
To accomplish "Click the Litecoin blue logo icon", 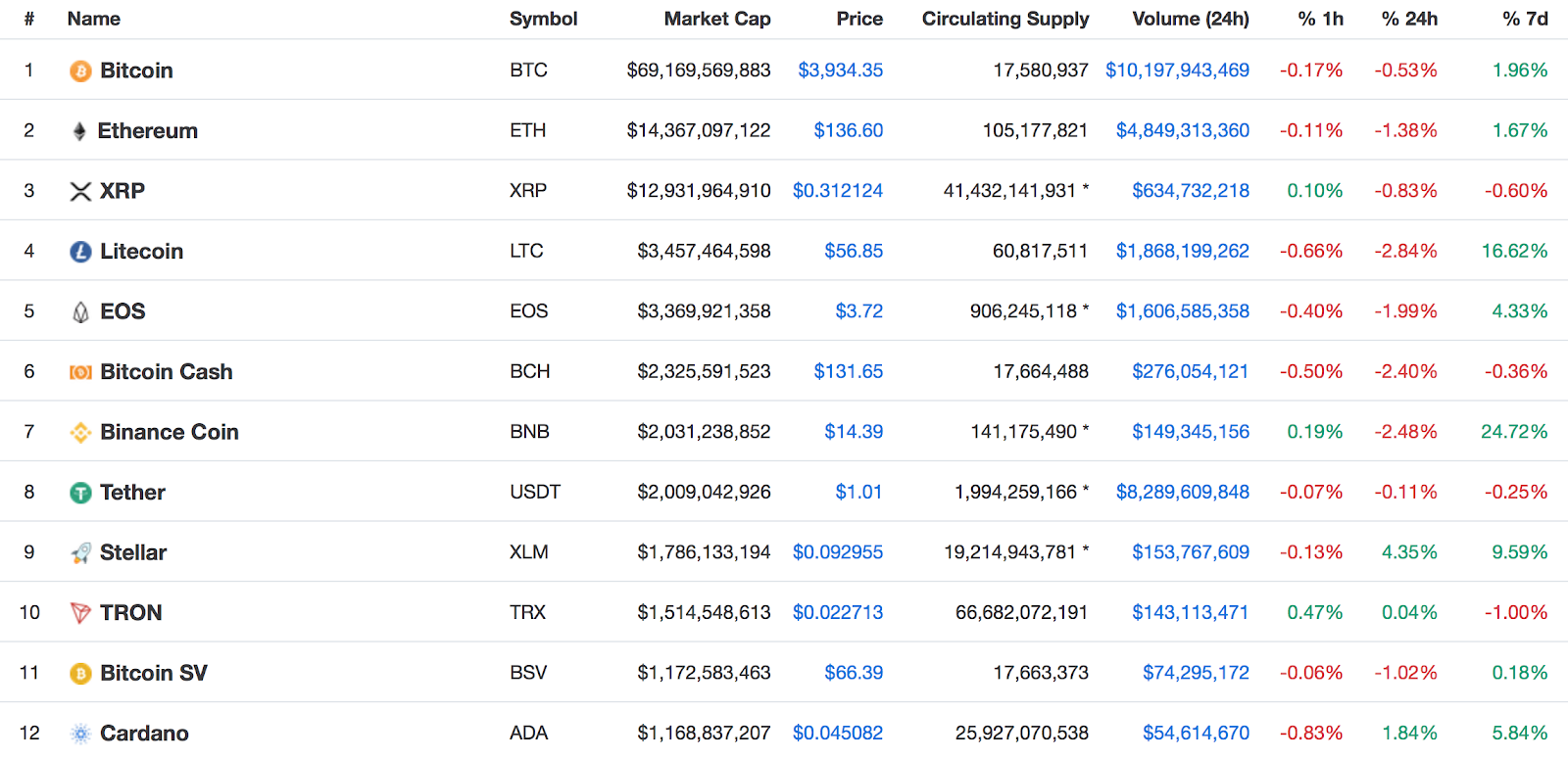I will coord(80,252).
